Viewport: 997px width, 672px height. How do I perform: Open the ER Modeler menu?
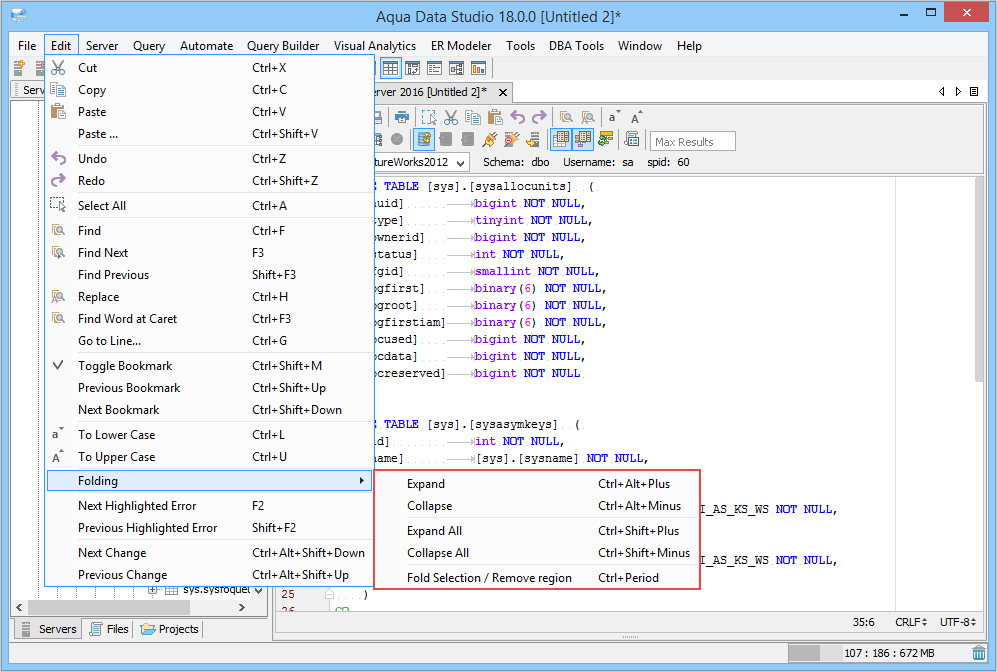click(x=461, y=46)
